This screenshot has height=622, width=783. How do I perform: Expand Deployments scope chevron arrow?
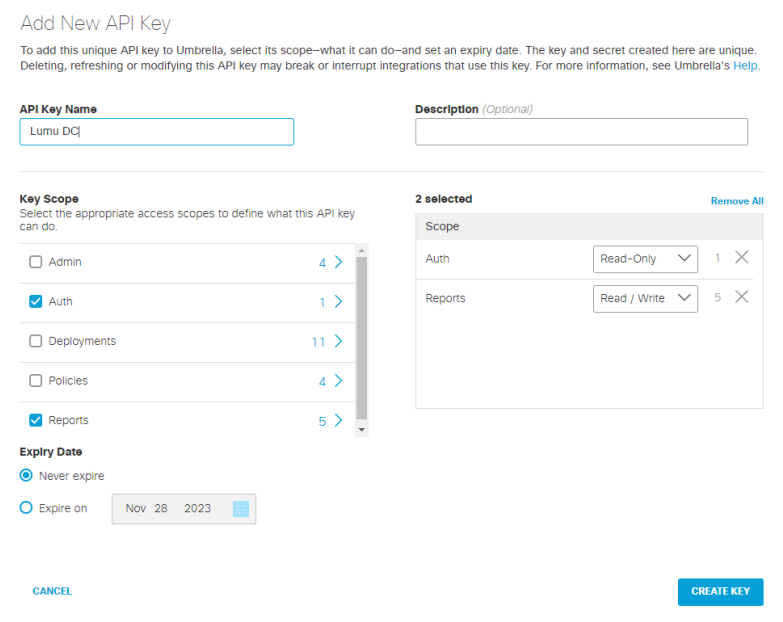click(x=338, y=341)
